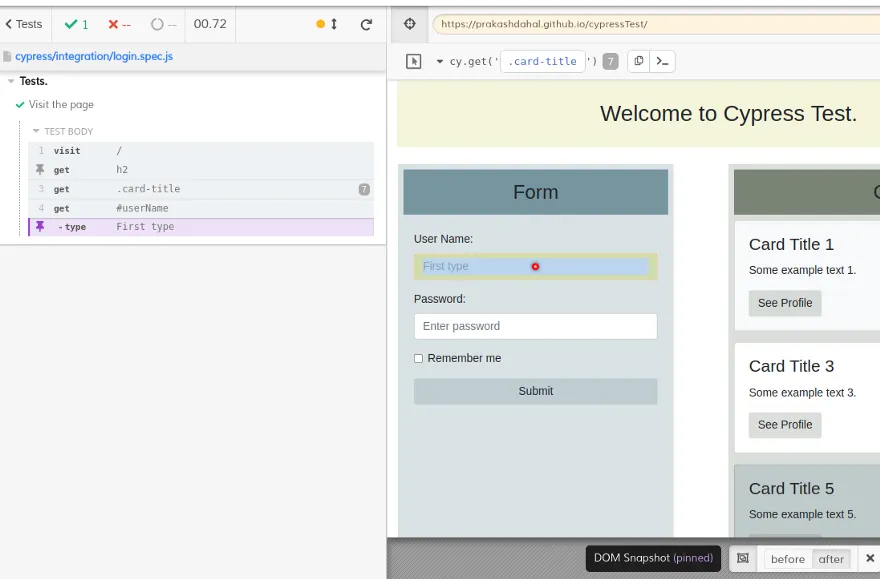The height and width of the screenshot is (579, 880).
Task: Collapse the Tests. suite
Action: tap(11, 81)
